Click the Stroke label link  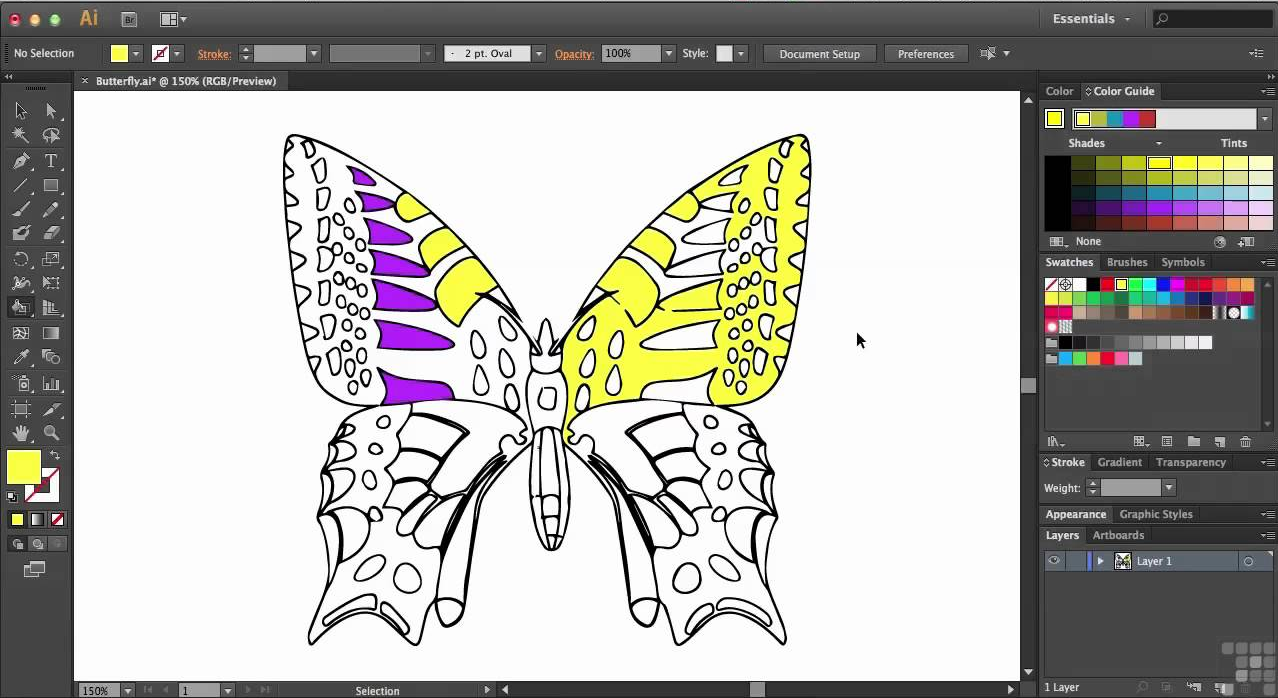coord(214,54)
